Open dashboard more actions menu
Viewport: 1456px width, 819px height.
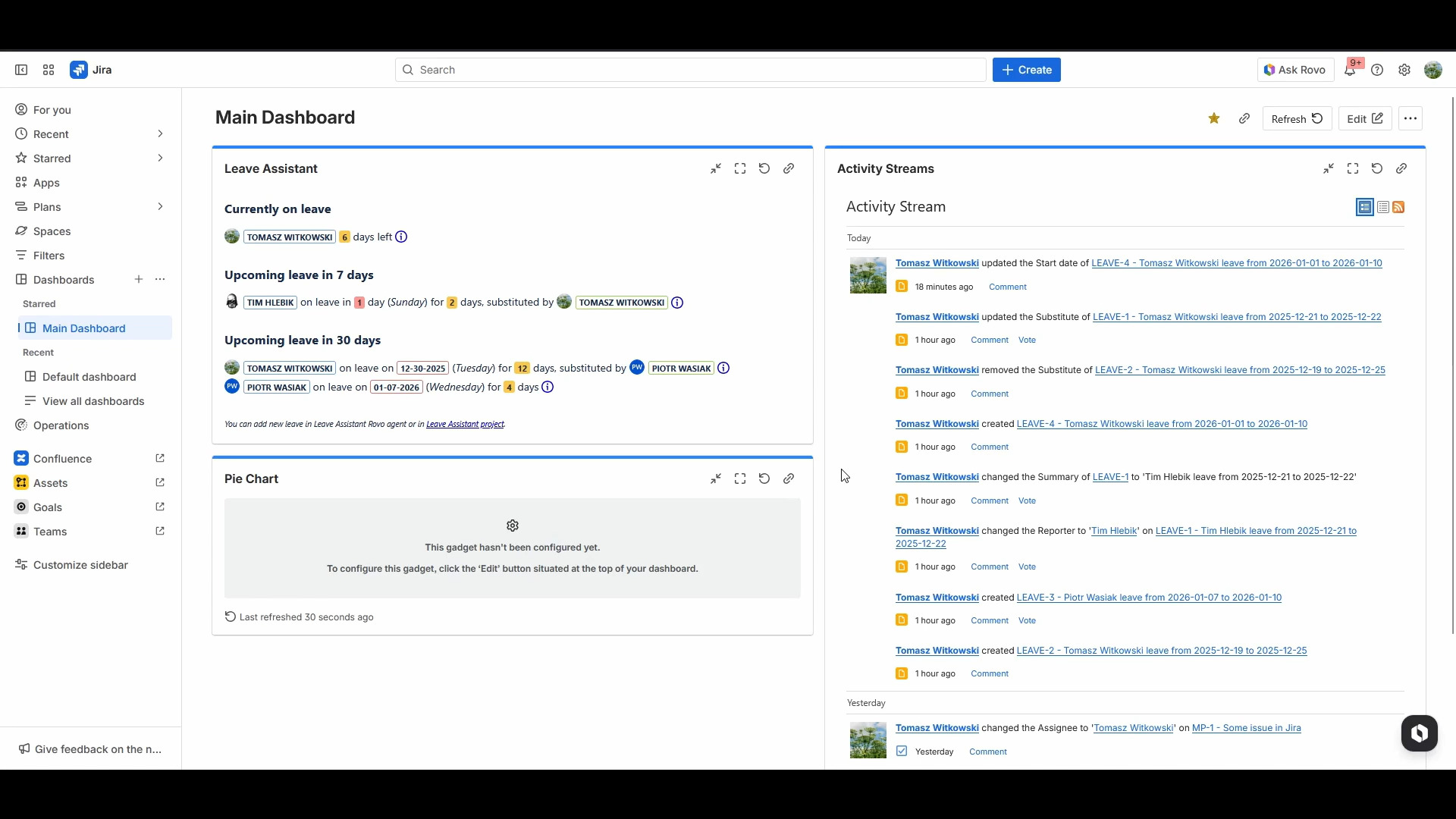(1410, 118)
